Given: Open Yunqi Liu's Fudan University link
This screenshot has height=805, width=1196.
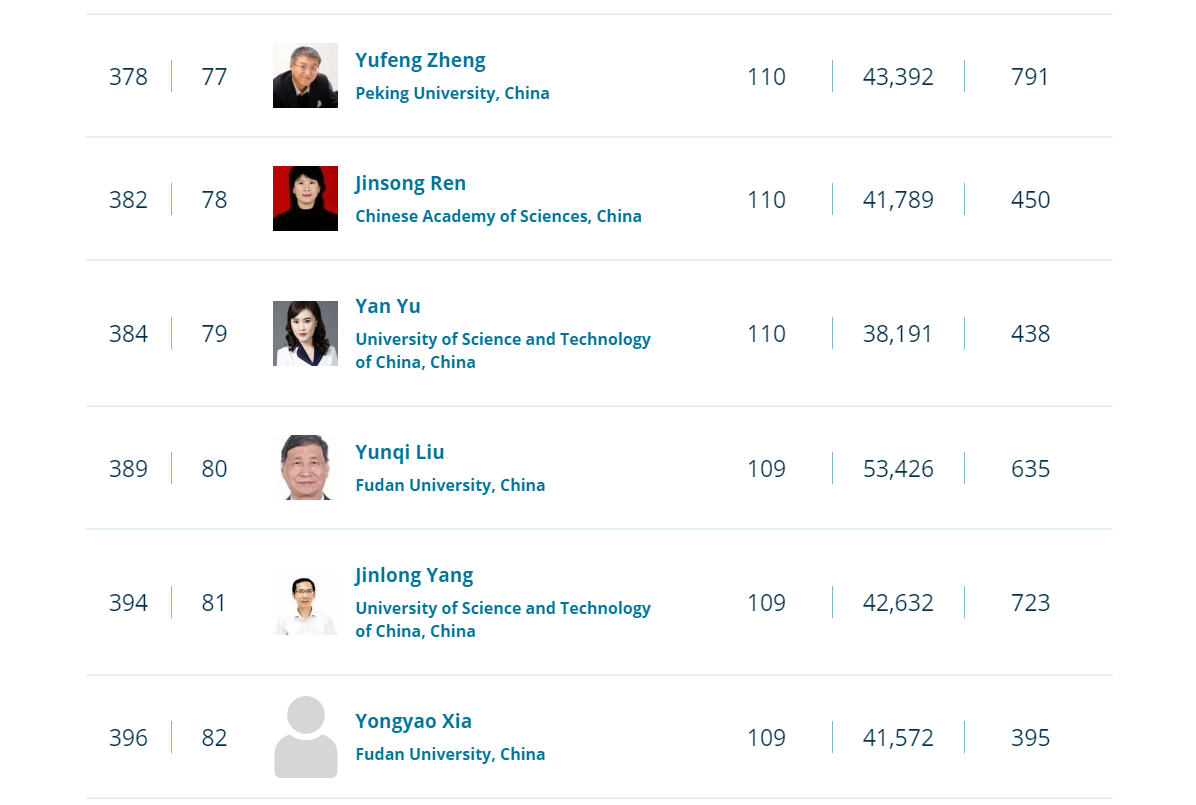Looking at the screenshot, I should pos(450,485).
